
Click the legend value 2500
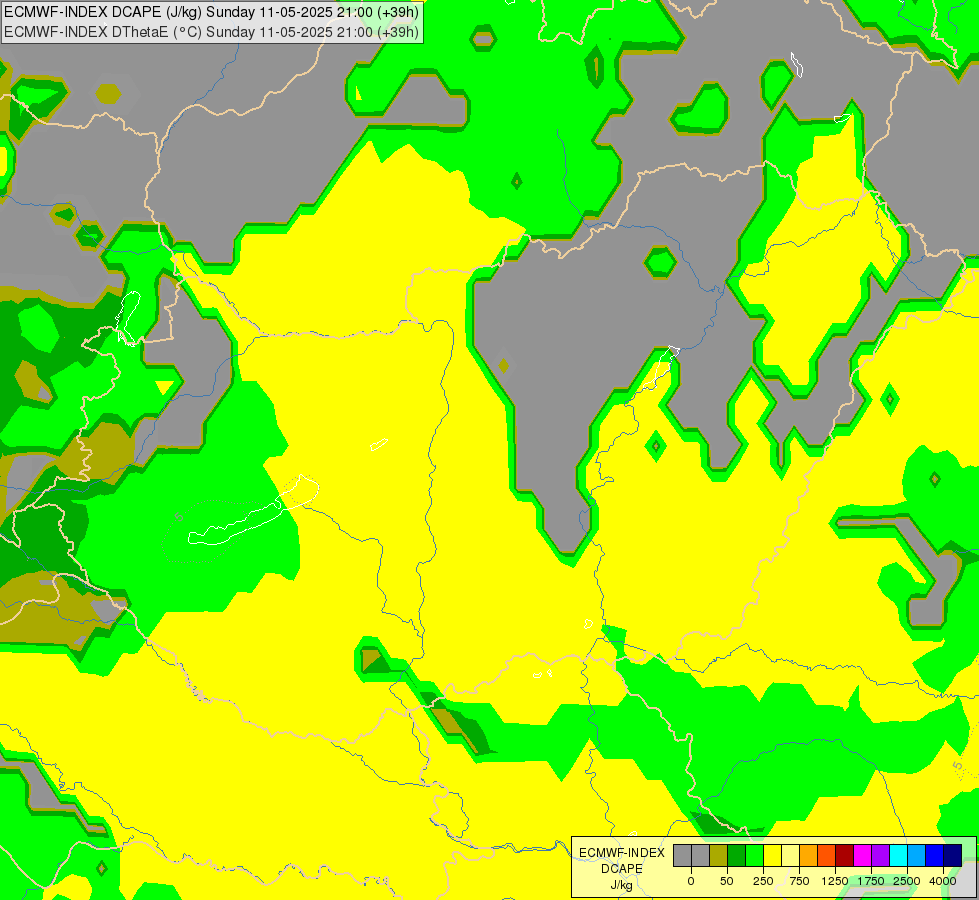(x=907, y=881)
